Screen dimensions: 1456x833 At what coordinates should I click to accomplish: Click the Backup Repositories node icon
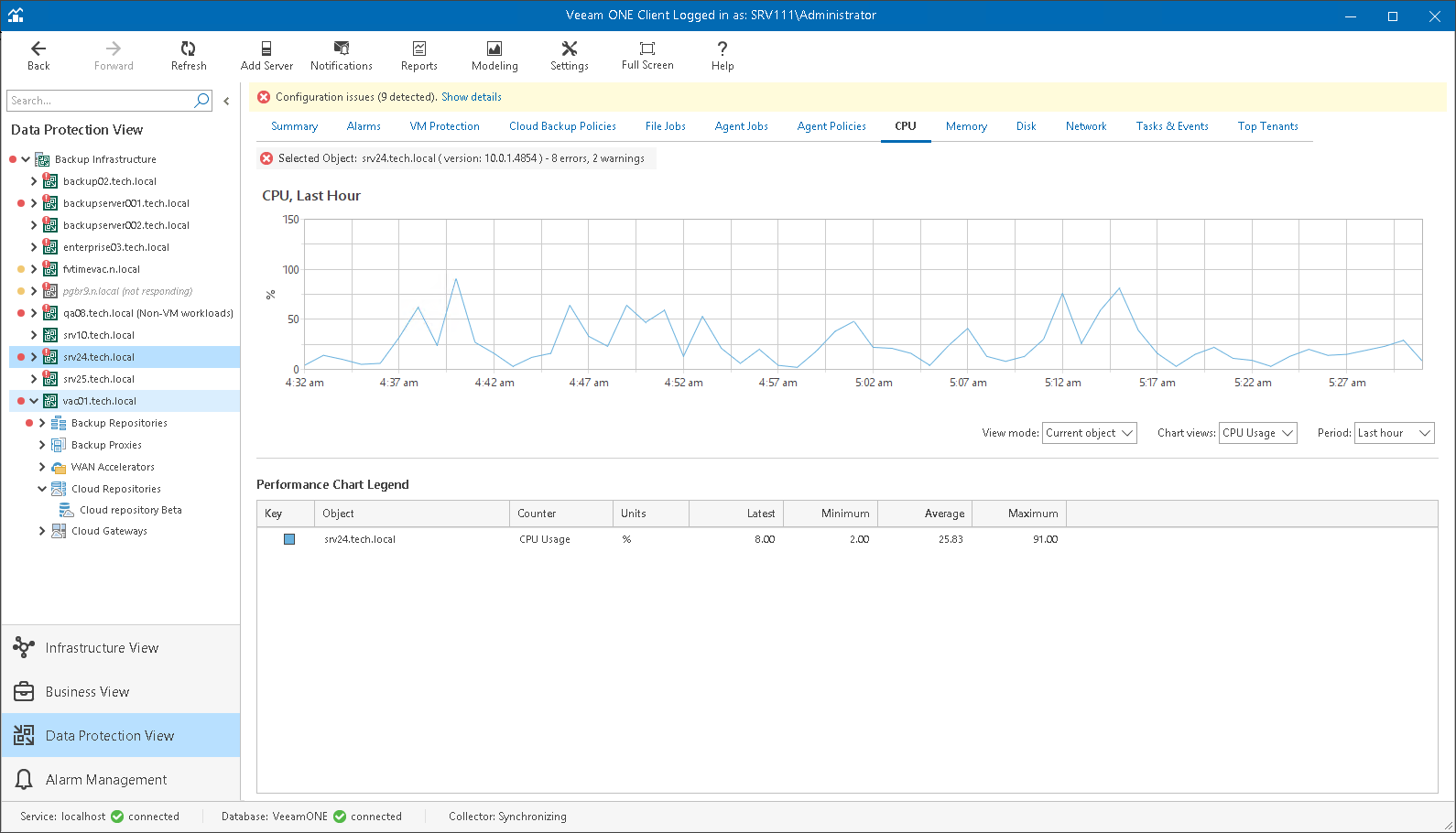pyautogui.click(x=59, y=423)
